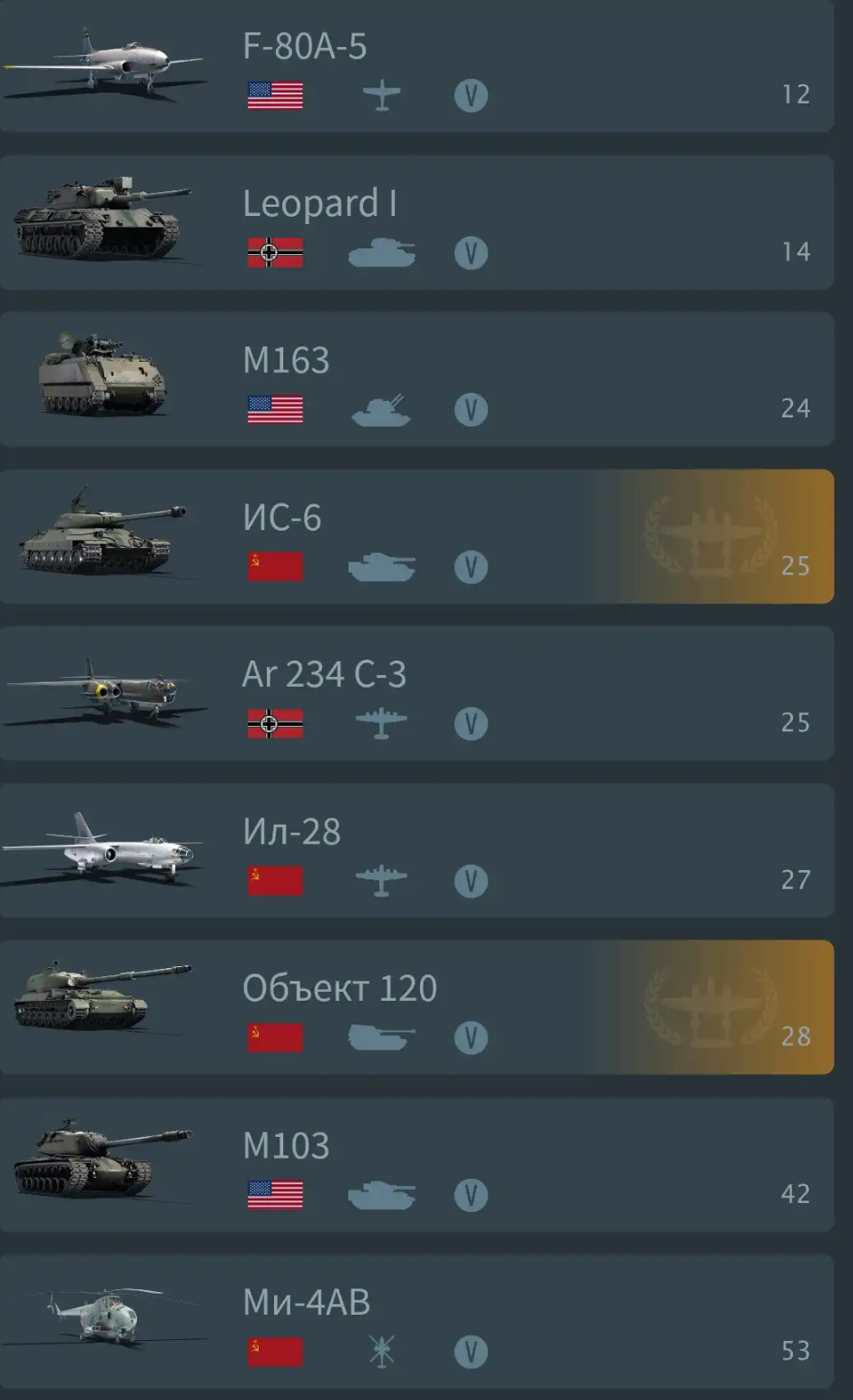
Task: Click the count 27 in Ил-28 row
Action: pos(796,879)
